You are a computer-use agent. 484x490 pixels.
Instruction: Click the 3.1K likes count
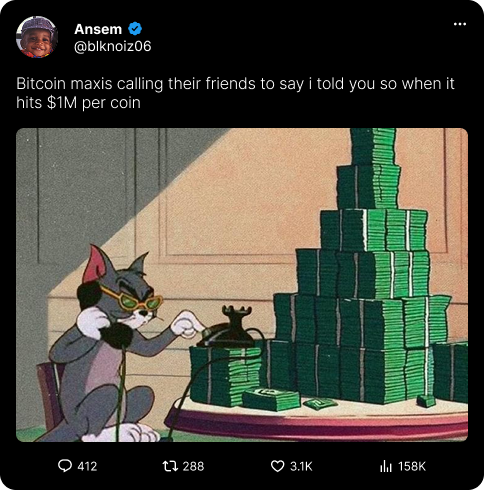301,466
